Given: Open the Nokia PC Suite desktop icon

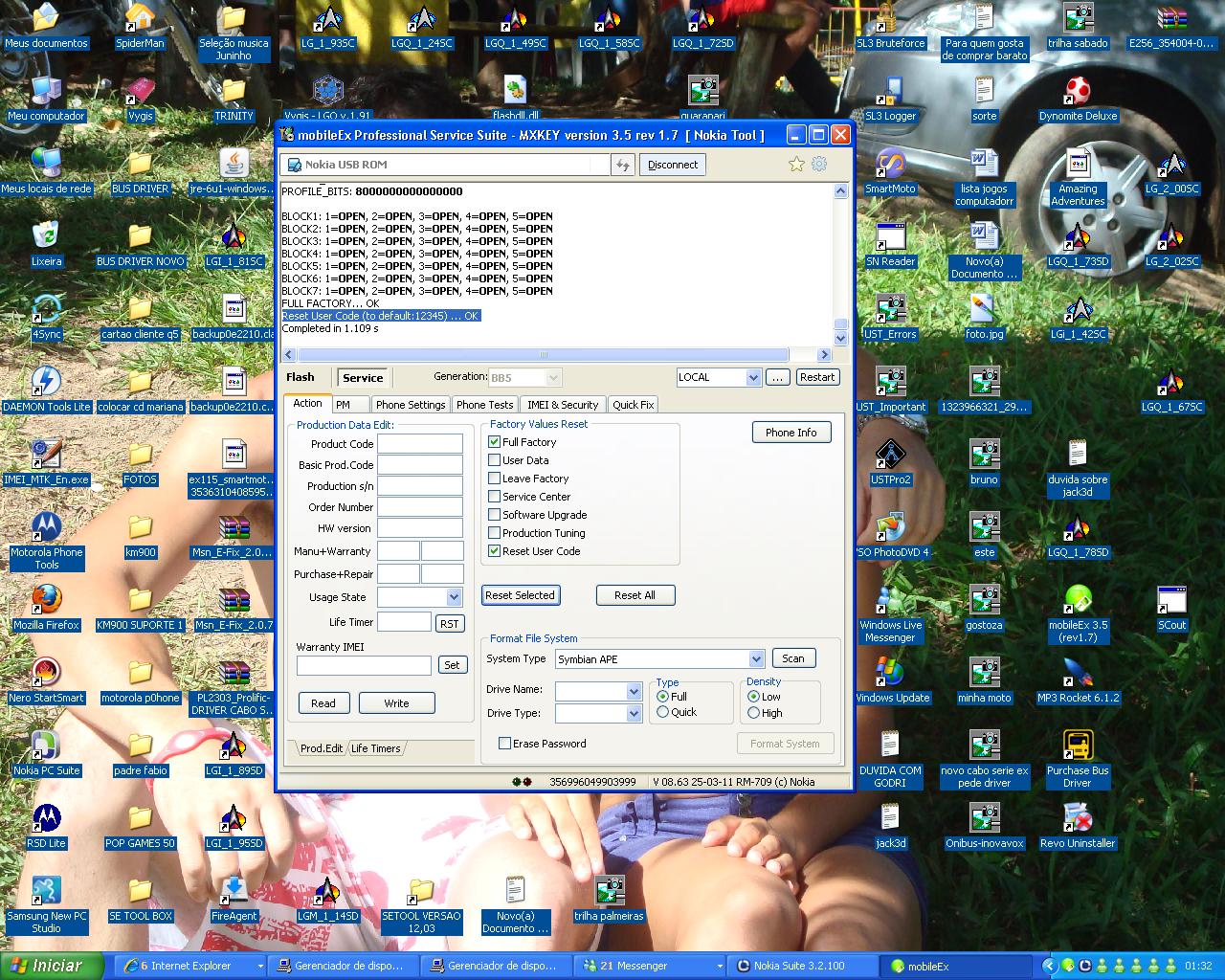Looking at the screenshot, I should [46, 753].
